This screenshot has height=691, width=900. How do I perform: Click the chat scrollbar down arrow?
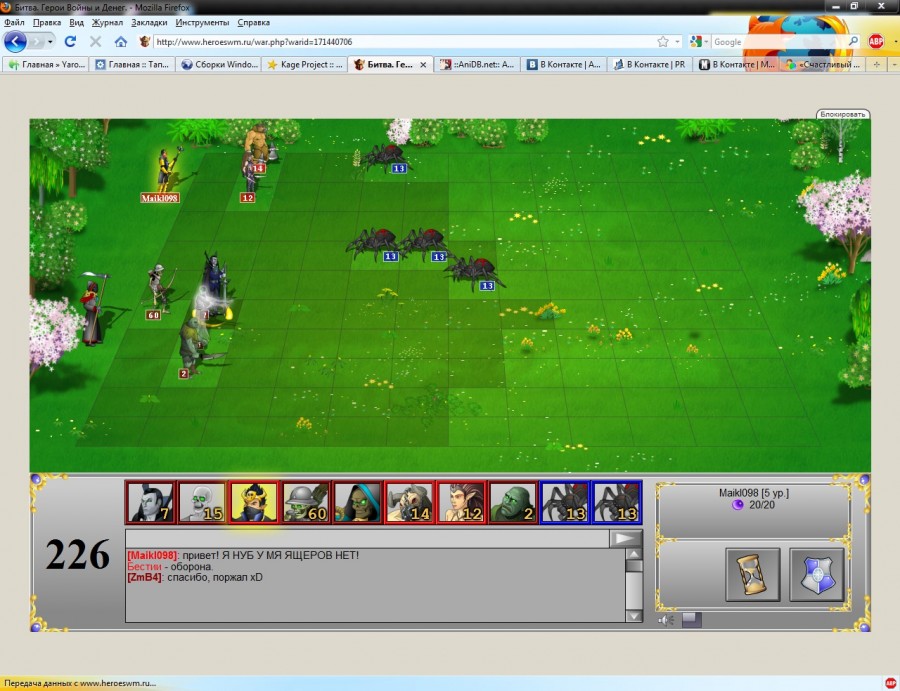coord(634,616)
